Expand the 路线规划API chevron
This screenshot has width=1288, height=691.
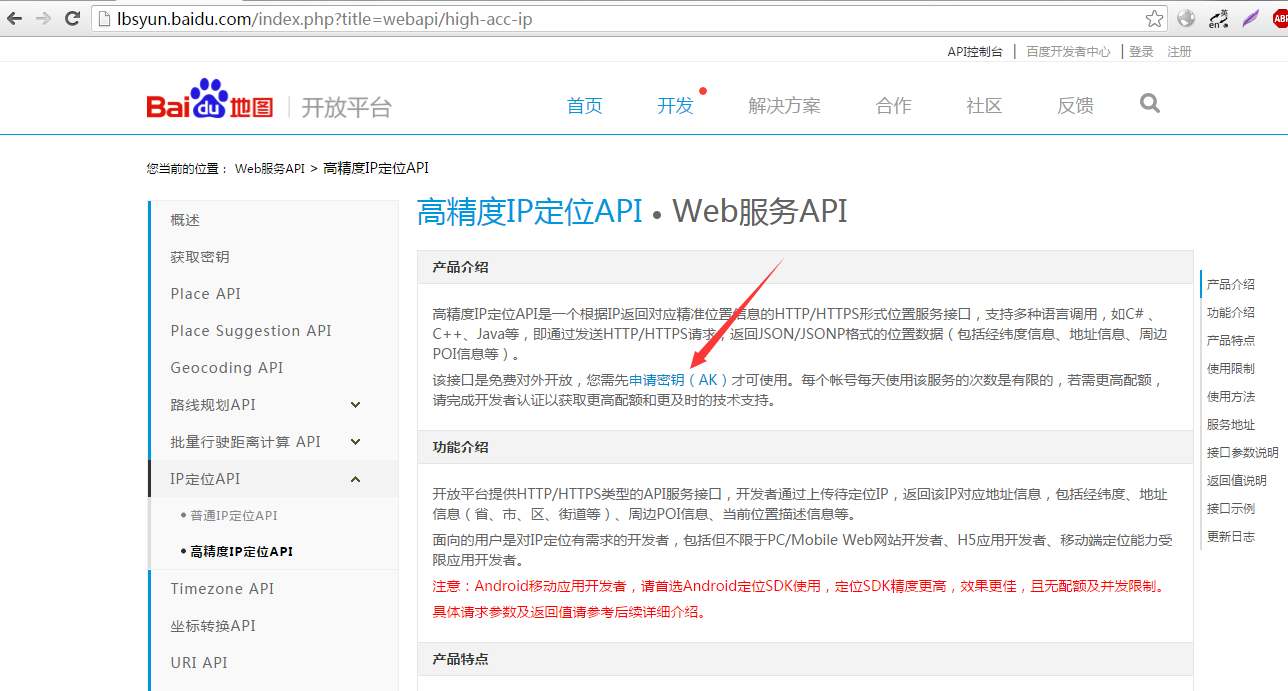pos(355,405)
